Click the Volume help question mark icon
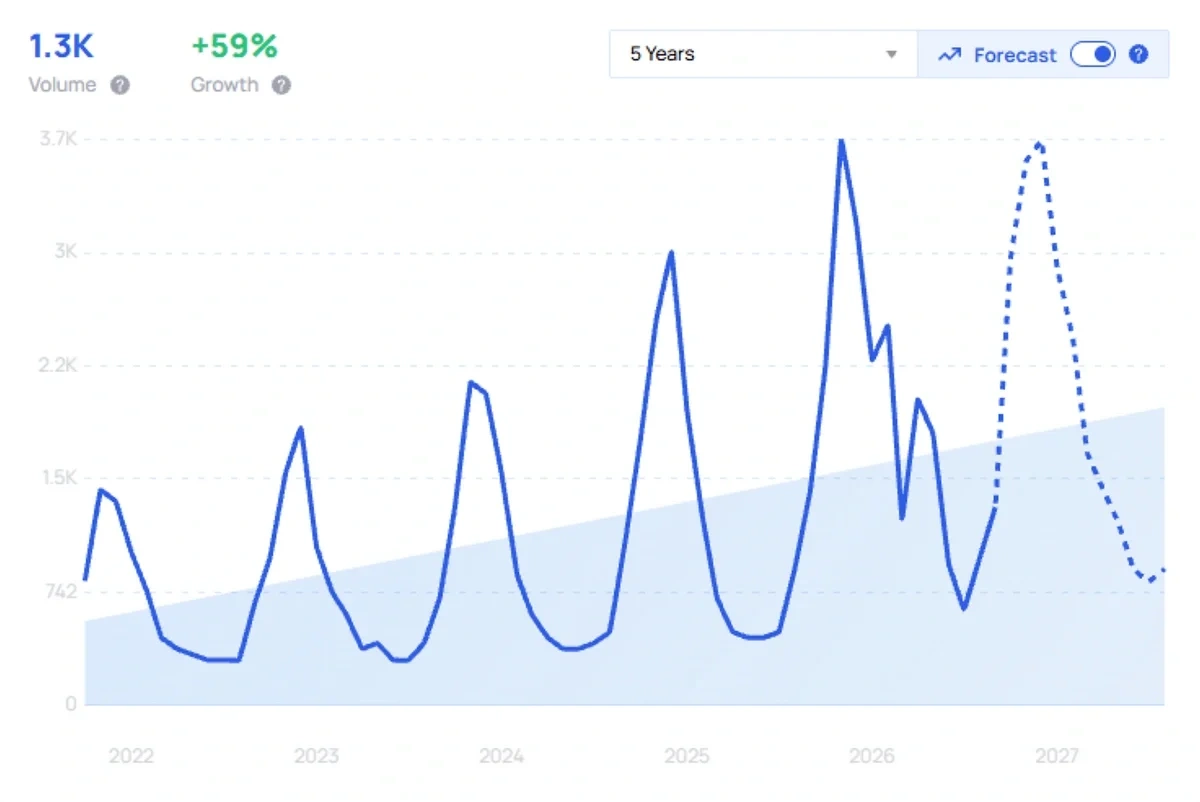1200x802 pixels. coord(120,85)
